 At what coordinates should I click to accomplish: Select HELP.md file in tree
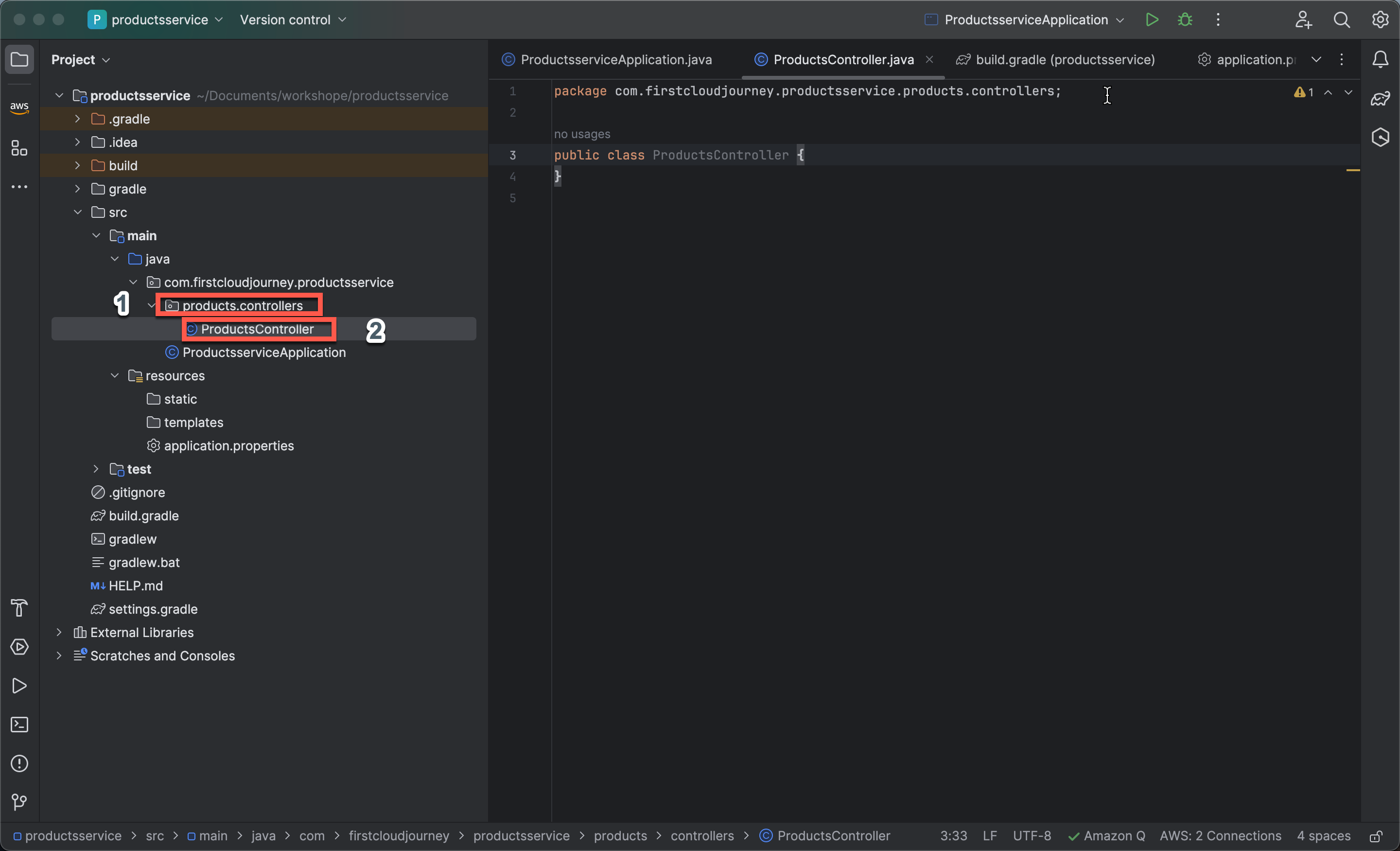[x=127, y=585]
